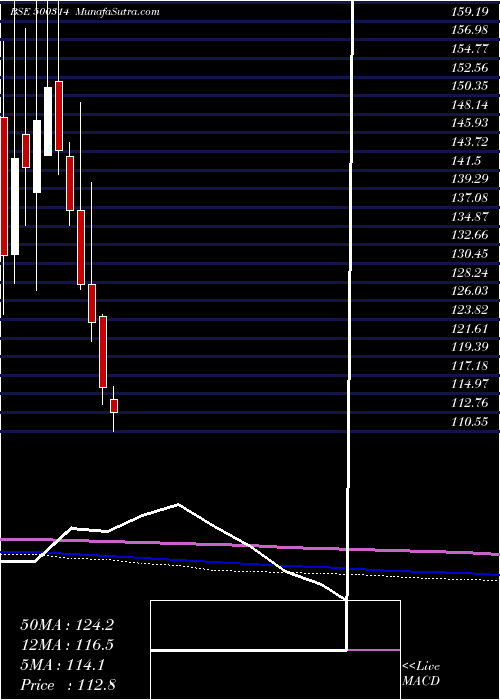Screen dimensions: 500x700
Task: Click the 132.66 price axis label
Action: [x=471, y=235]
